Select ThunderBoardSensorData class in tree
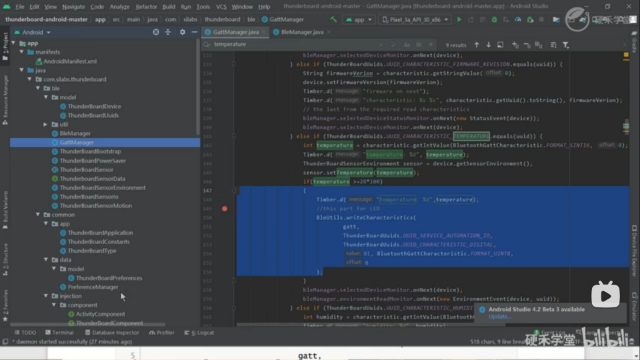The width and height of the screenshot is (640, 360). (92, 178)
